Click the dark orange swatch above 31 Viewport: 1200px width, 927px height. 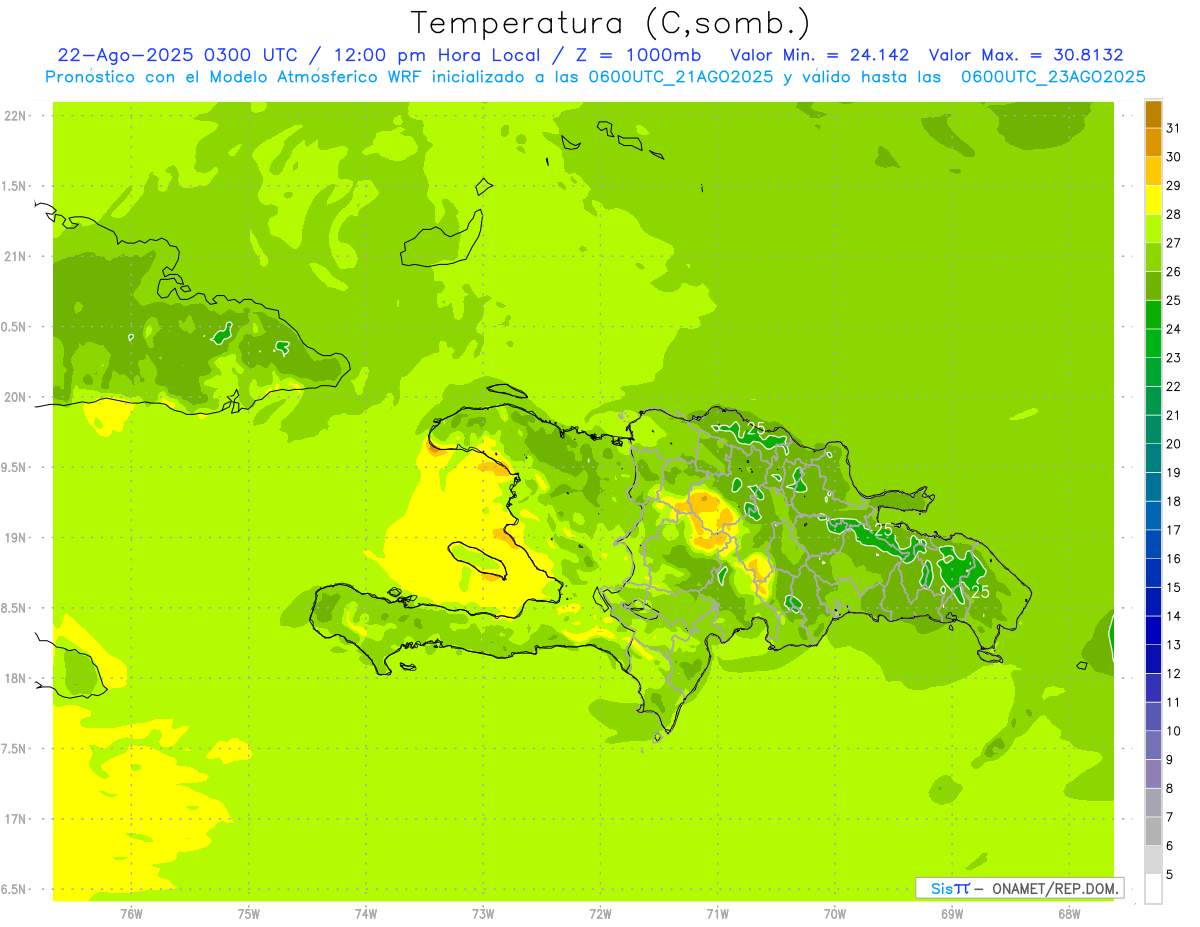(1153, 114)
